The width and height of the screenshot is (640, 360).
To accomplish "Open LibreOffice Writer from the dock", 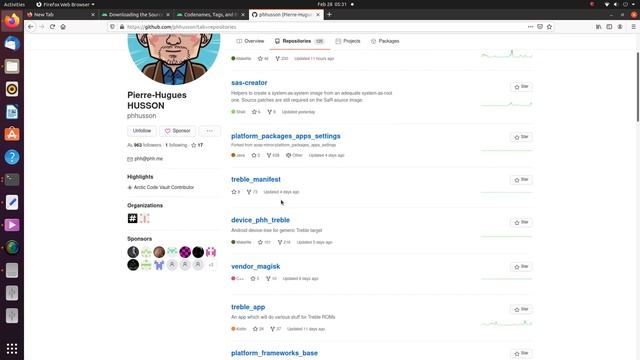I will click(12, 111).
